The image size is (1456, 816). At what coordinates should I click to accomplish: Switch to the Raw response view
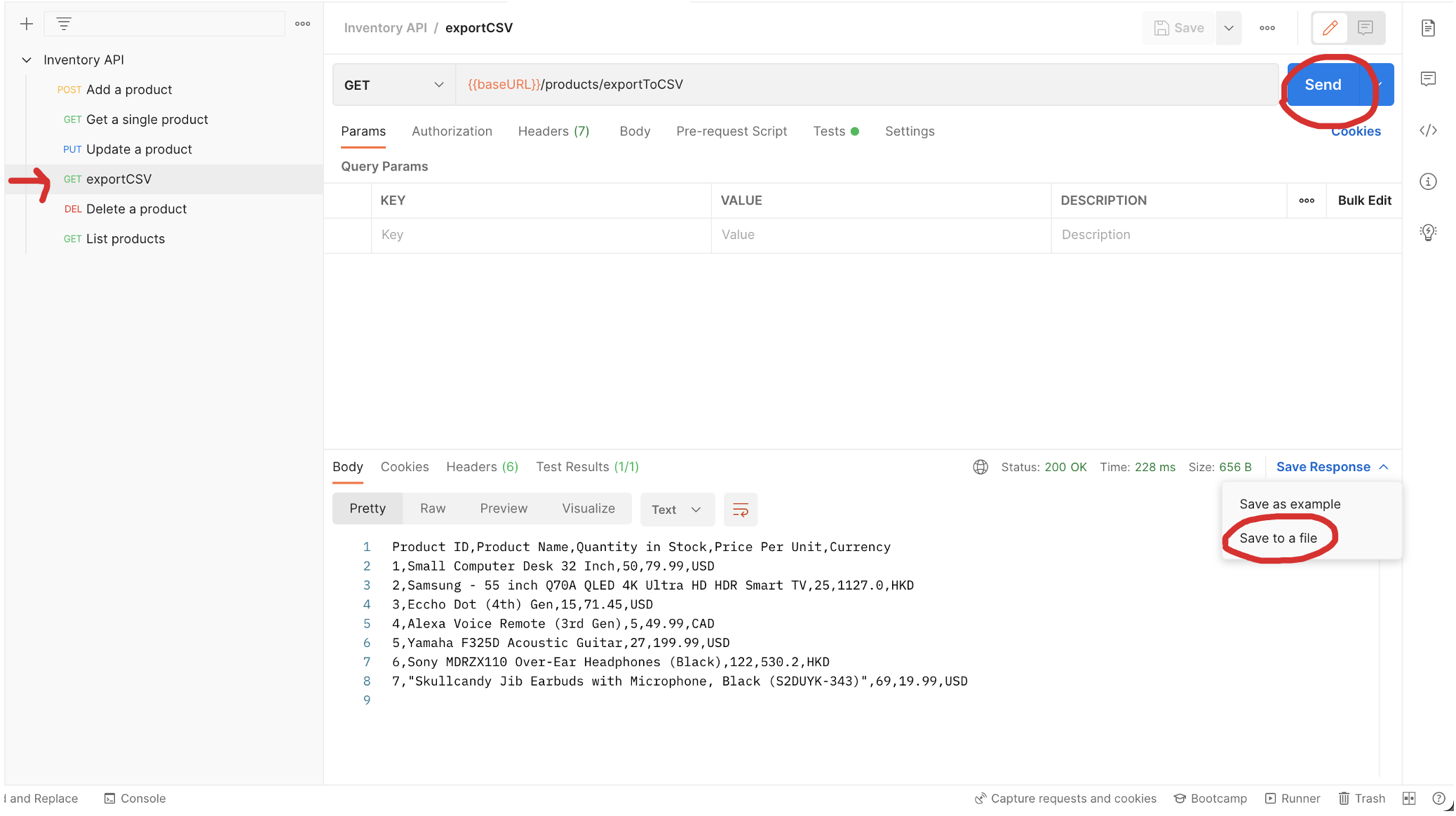click(x=432, y=508)
